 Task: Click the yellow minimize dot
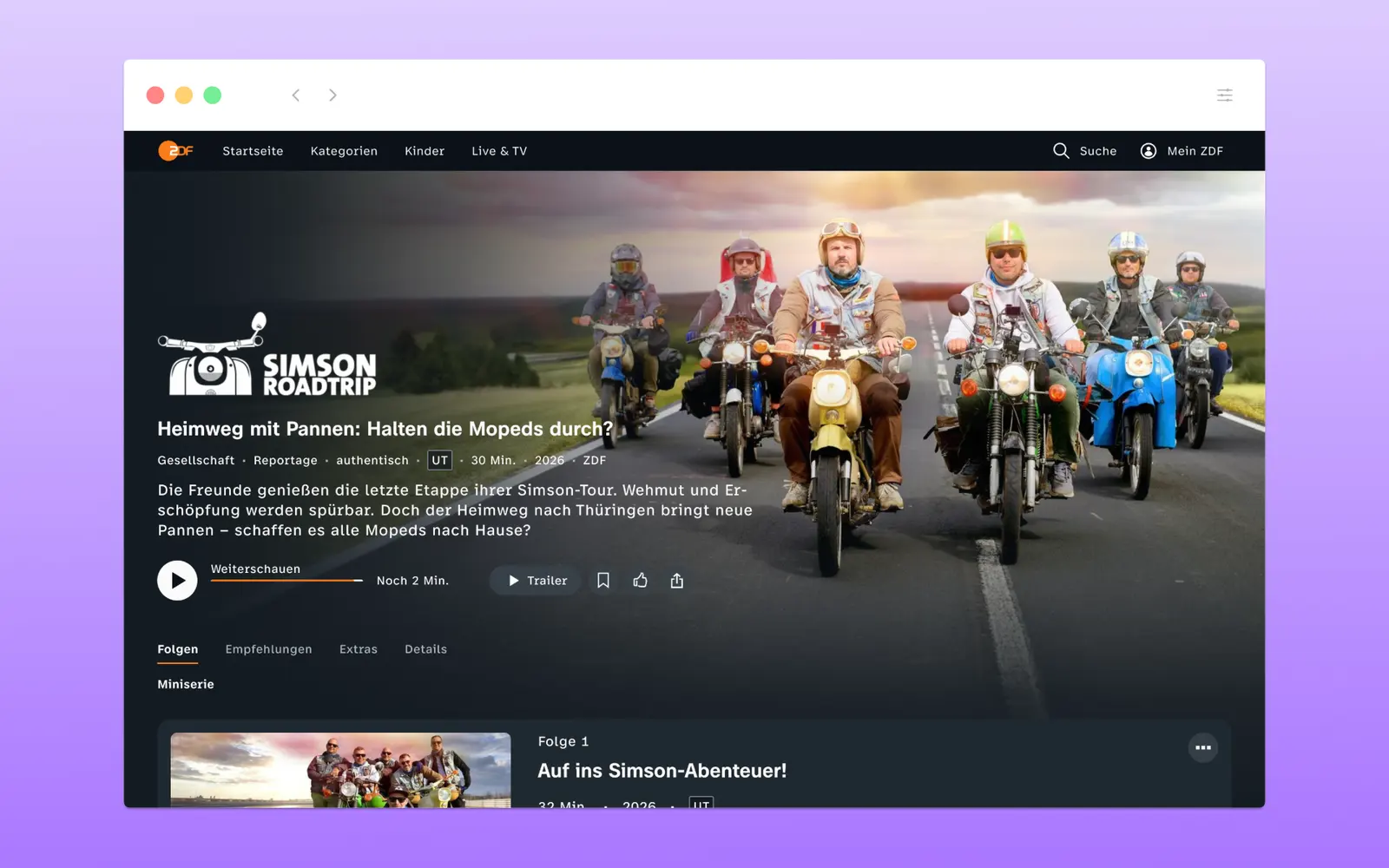(184, 95)
